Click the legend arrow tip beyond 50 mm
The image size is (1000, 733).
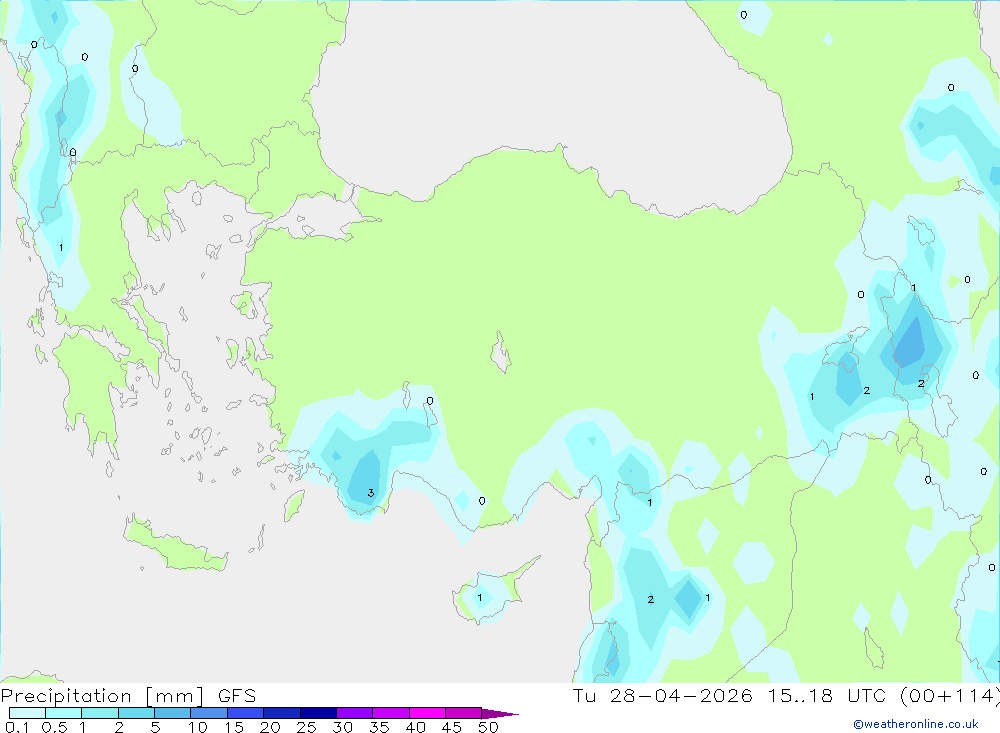point(501,714)
